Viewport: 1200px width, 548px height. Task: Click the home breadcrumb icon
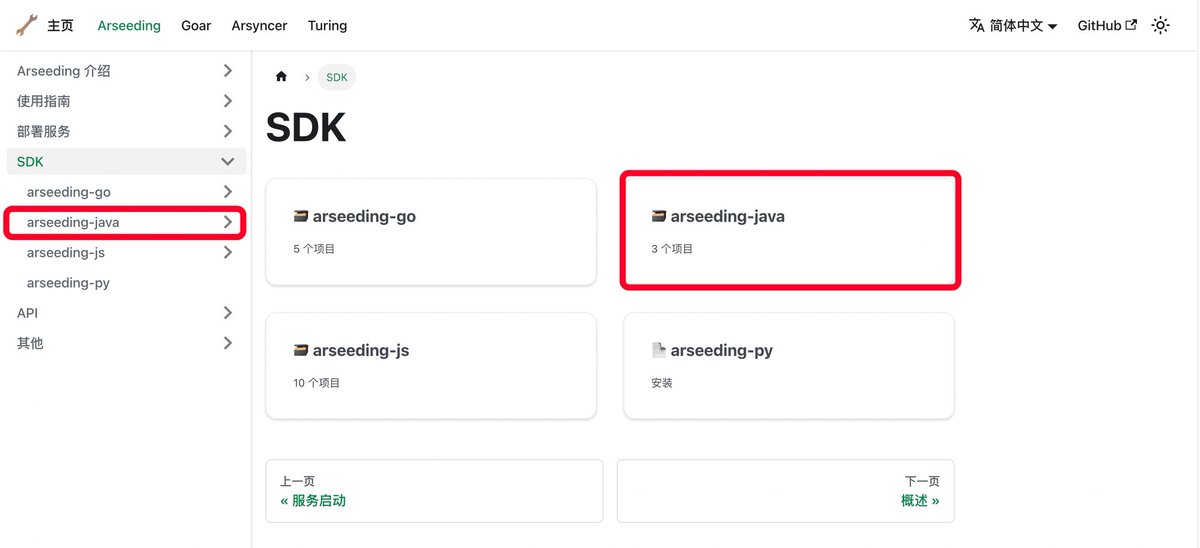tap(281, 77)
